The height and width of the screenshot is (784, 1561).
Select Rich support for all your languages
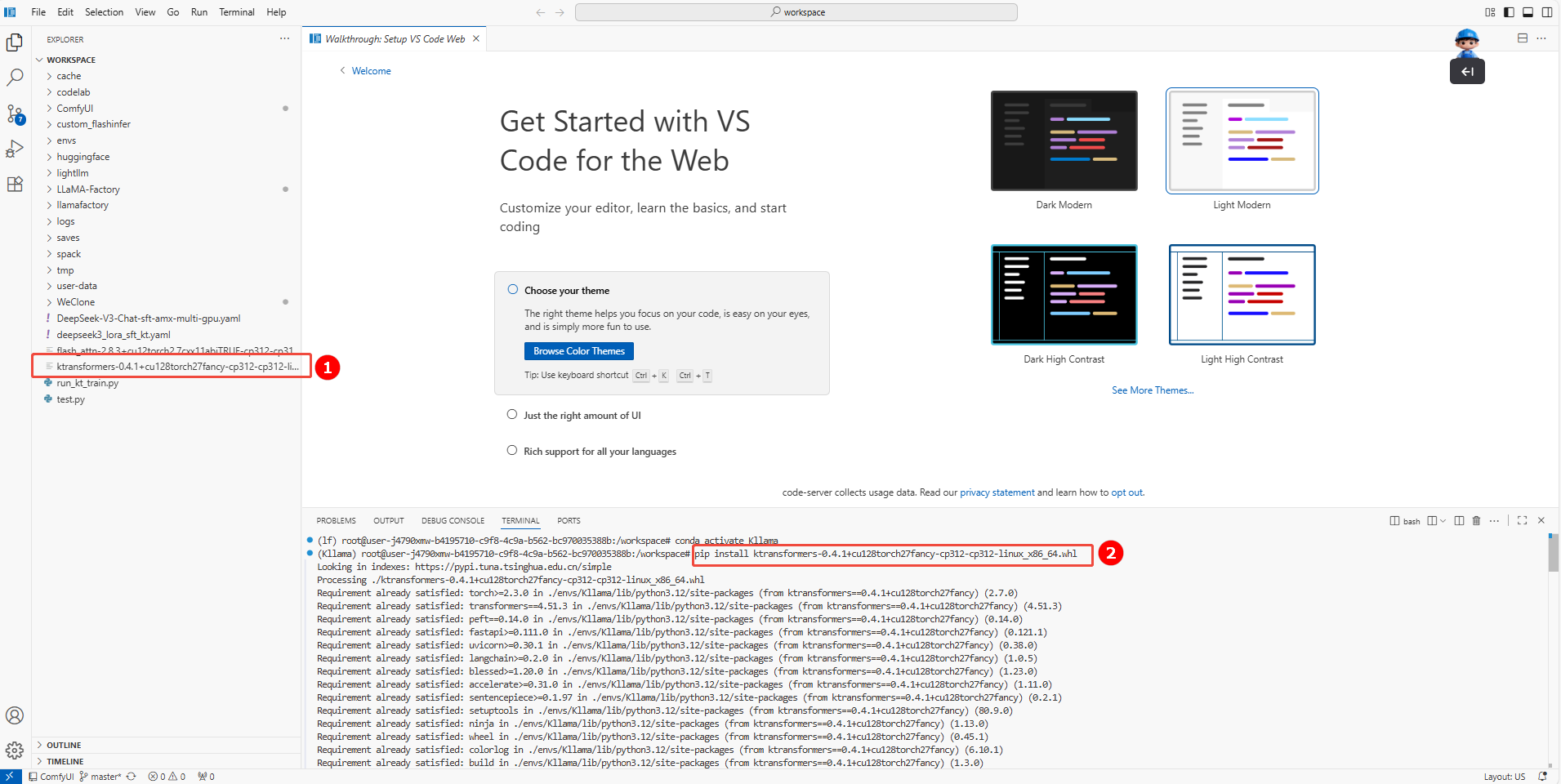[600, 452]
